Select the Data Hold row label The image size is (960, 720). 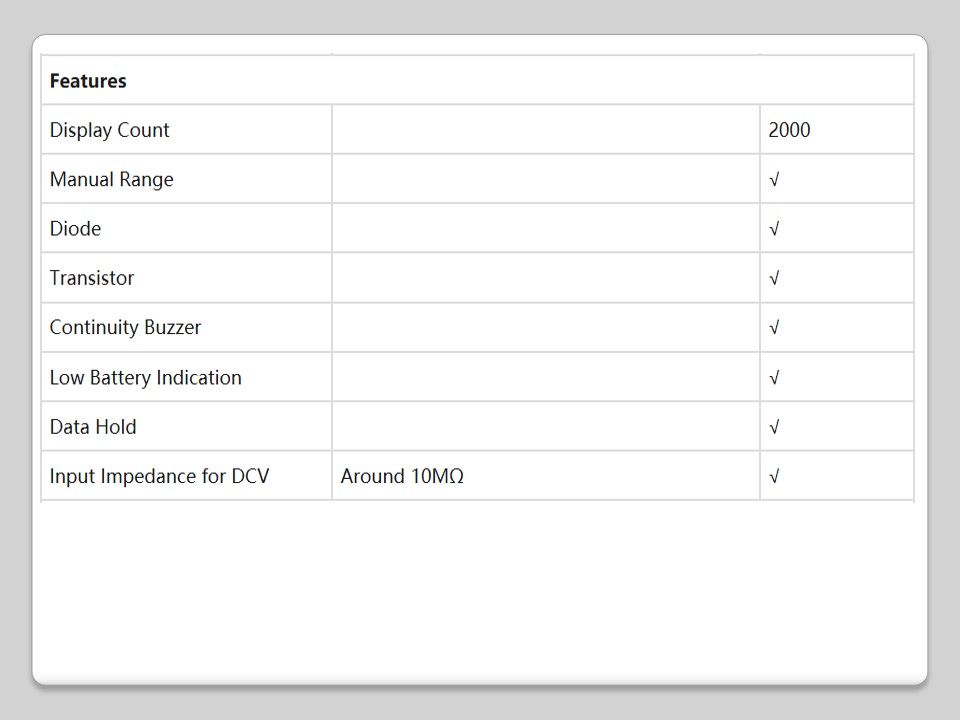coord(93,427)
